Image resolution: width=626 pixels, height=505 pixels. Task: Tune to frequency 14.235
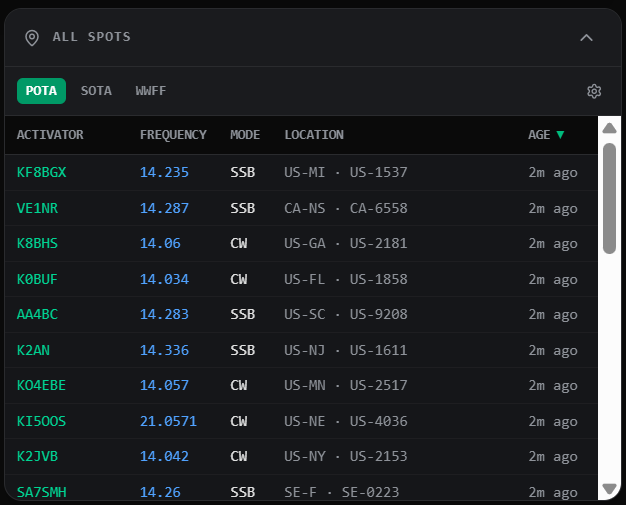(164, 172)
